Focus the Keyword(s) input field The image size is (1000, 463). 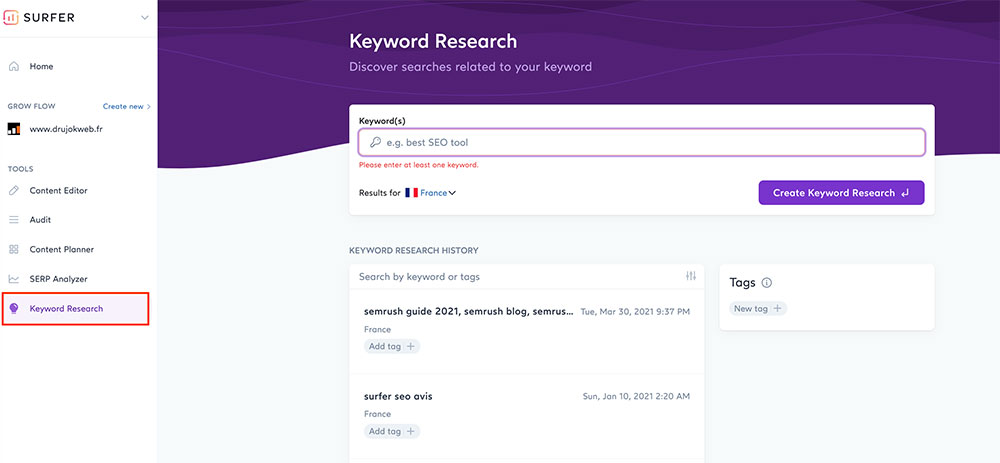coord(641,143)
